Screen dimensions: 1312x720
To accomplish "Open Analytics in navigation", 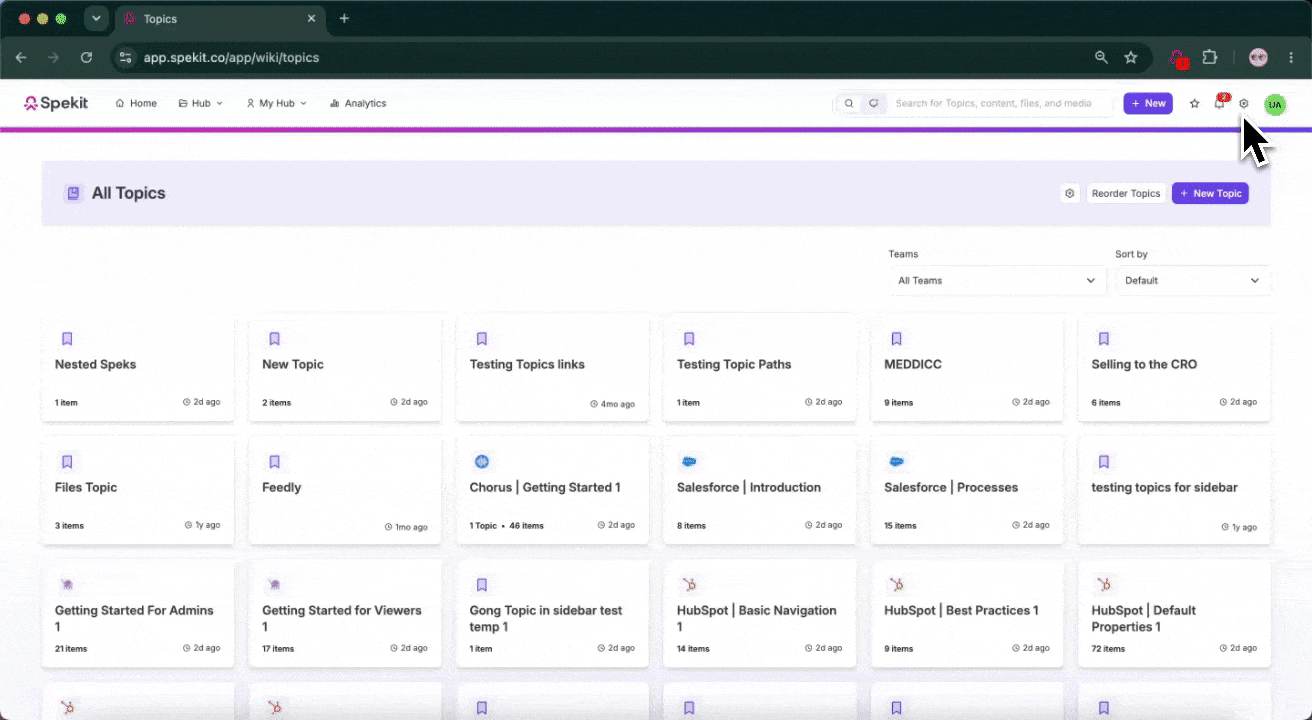I will coord(358,103).
